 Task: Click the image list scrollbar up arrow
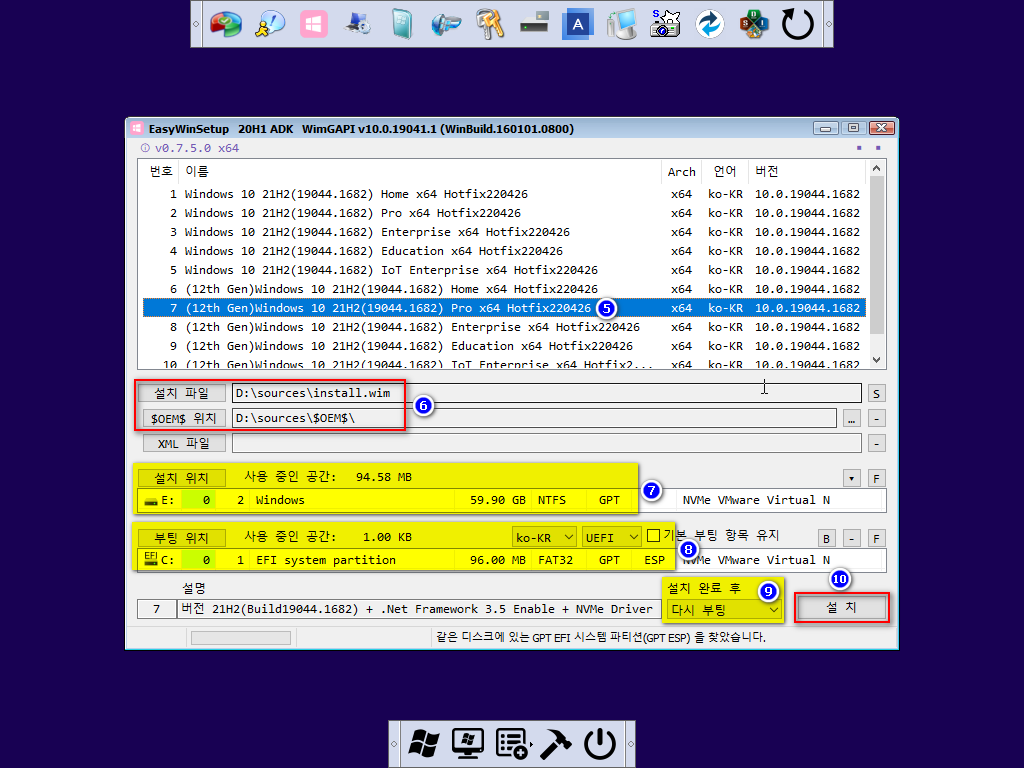(876, 168)
